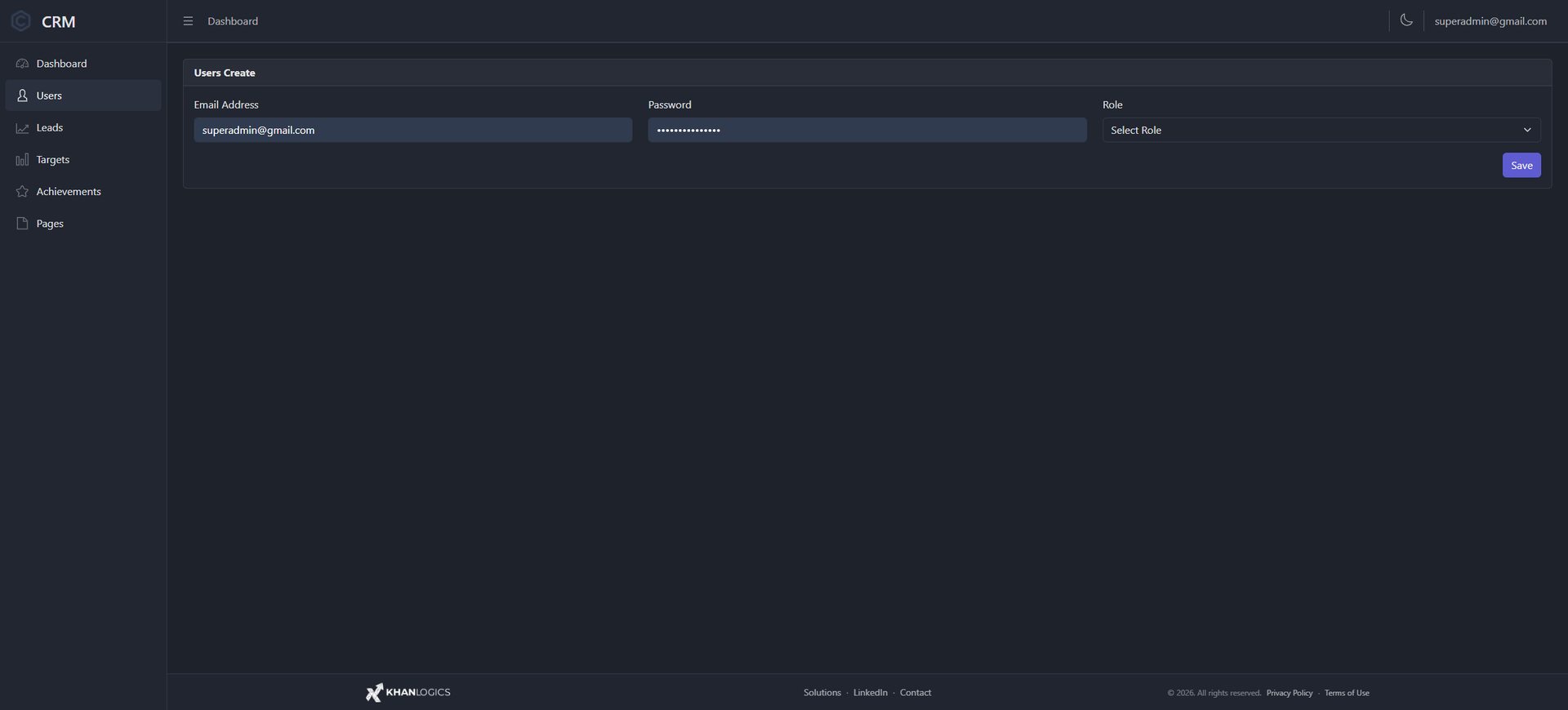The width and height of the screenshot is (1568, 710).
Task: Click the KhanLogics footer logo
Action: 408,692
